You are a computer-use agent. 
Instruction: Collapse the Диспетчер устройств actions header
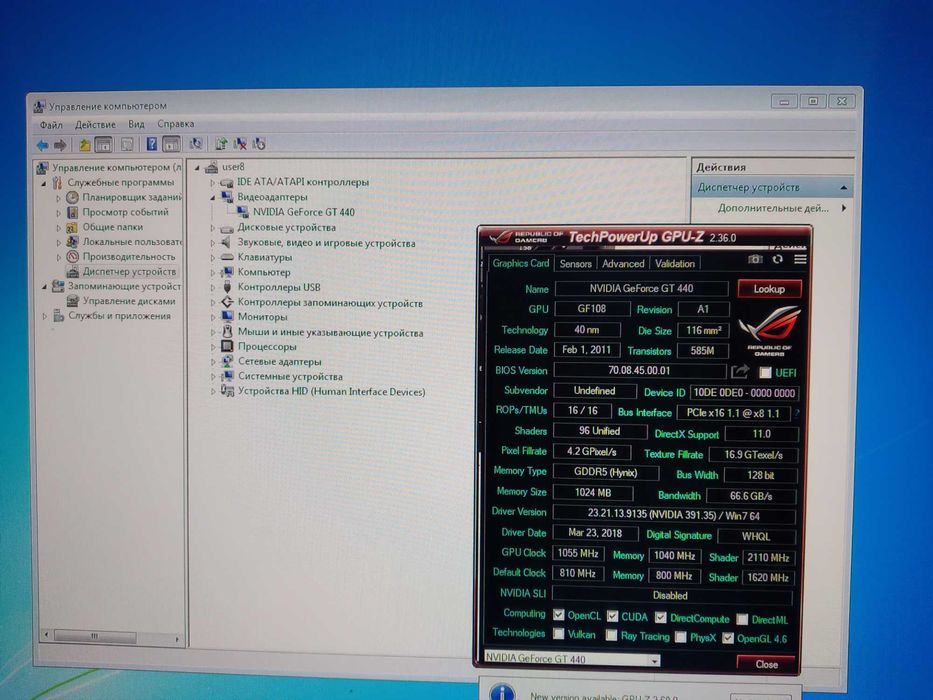pyautogui.click(x=843, y=188)
